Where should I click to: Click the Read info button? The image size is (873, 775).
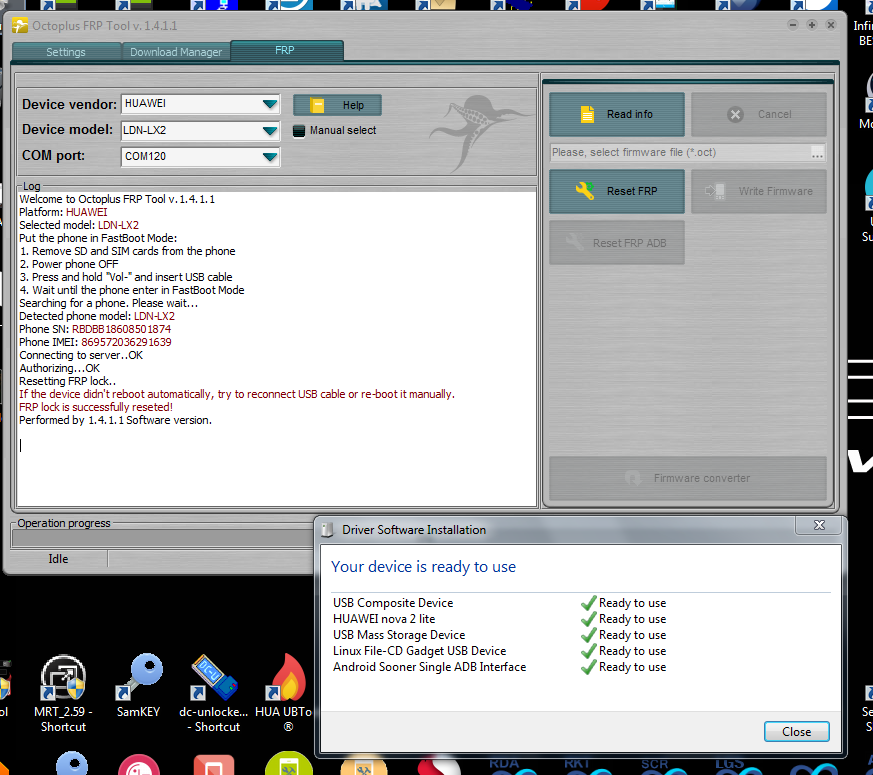[617, 114]
